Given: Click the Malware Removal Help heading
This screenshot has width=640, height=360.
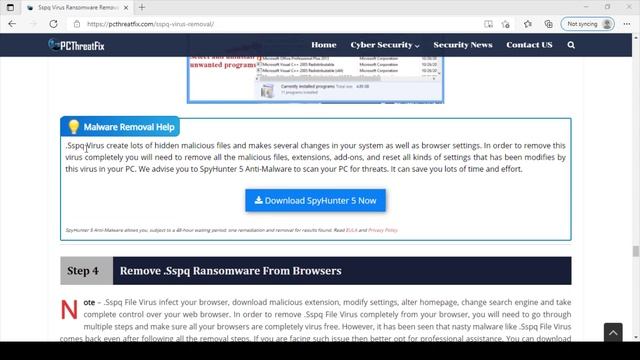Looking at the screenshot, I should 129,127.
